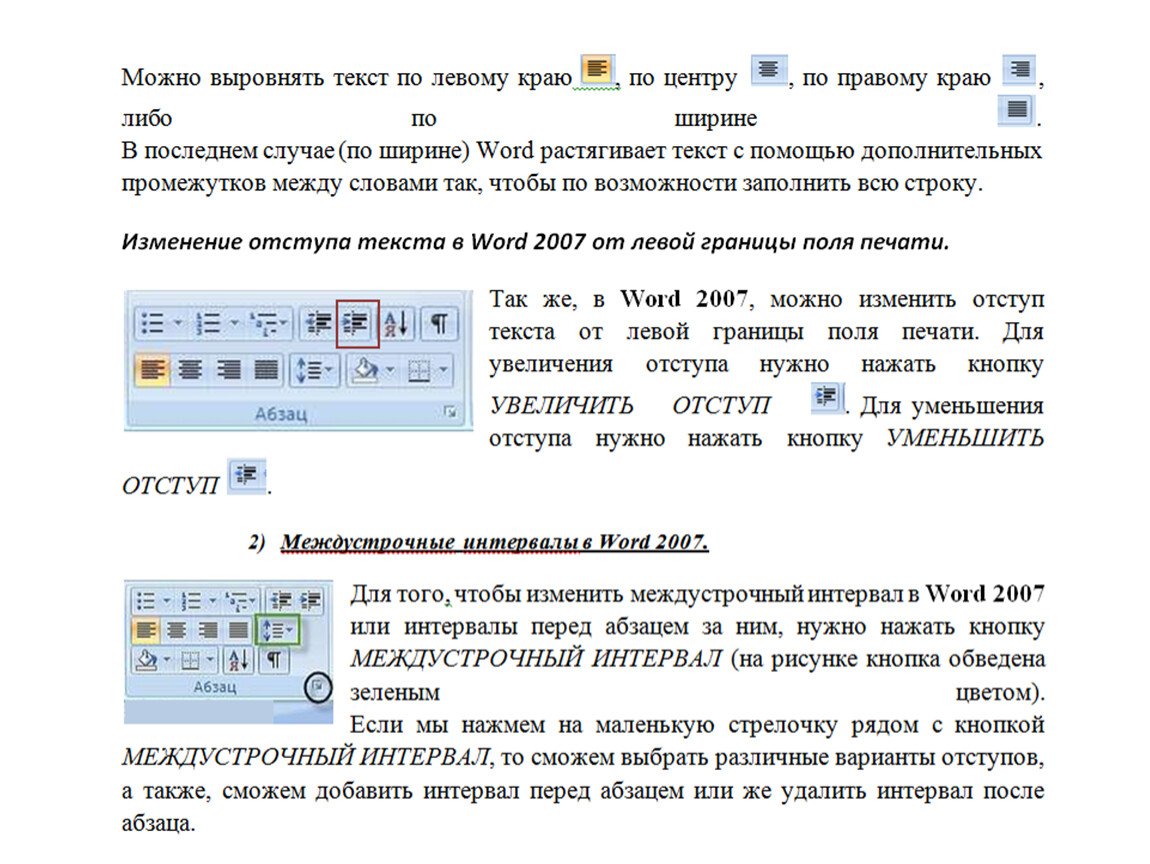Click italic words 'УВЕЛИЧИТЬ ОТСТУП'
The height and width of the screenshot is (864, 1150).
pyautogui.click(x=630, y=405)
